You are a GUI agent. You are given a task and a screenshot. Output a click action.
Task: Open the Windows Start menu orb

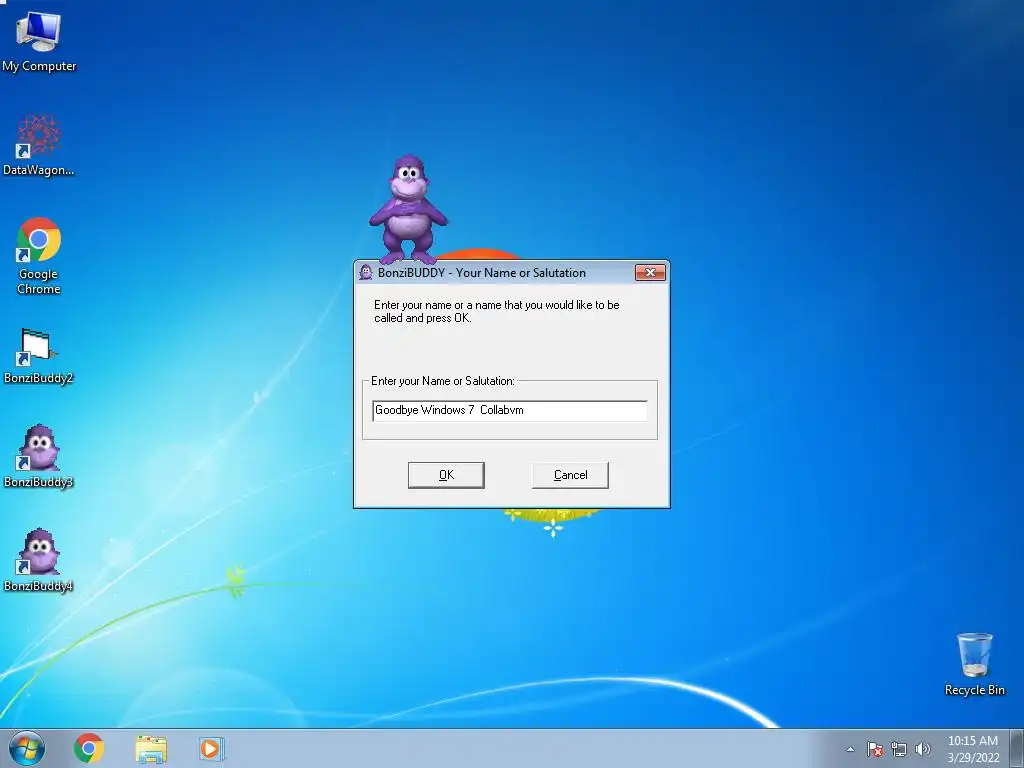pos(27,748)
